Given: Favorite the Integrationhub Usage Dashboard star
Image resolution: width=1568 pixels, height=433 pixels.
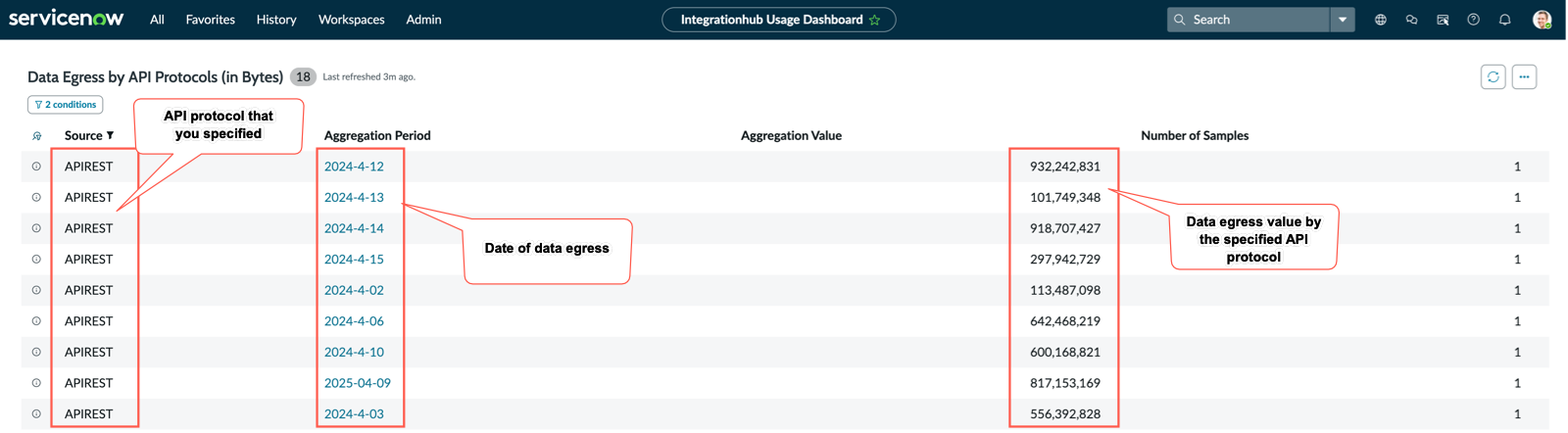Looking at the screenshot, I should pyautogui.click(x=875, y=20).
